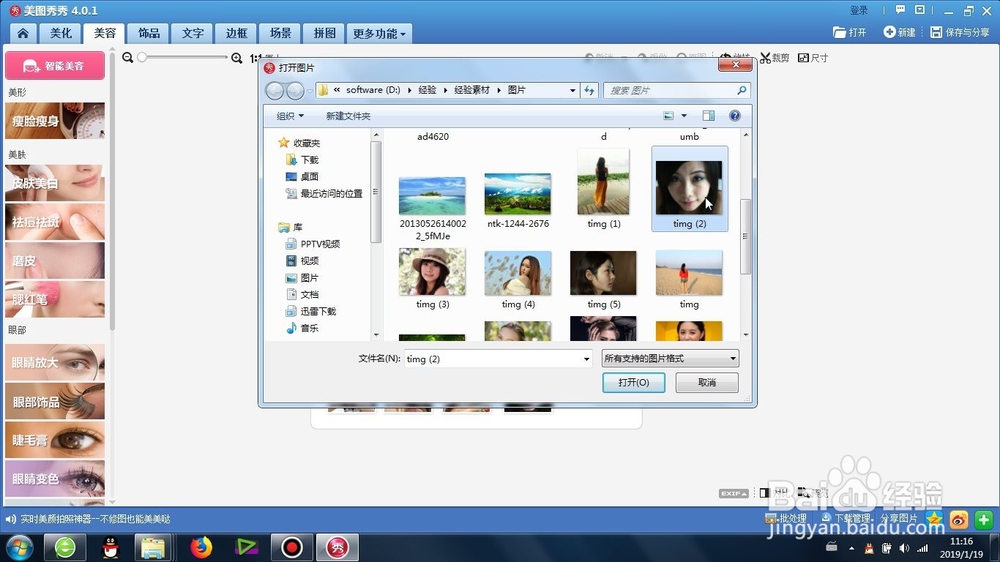Select the 腮红笔 tool
This screenshot has height=562, width=1000.
tap(55, 299)
